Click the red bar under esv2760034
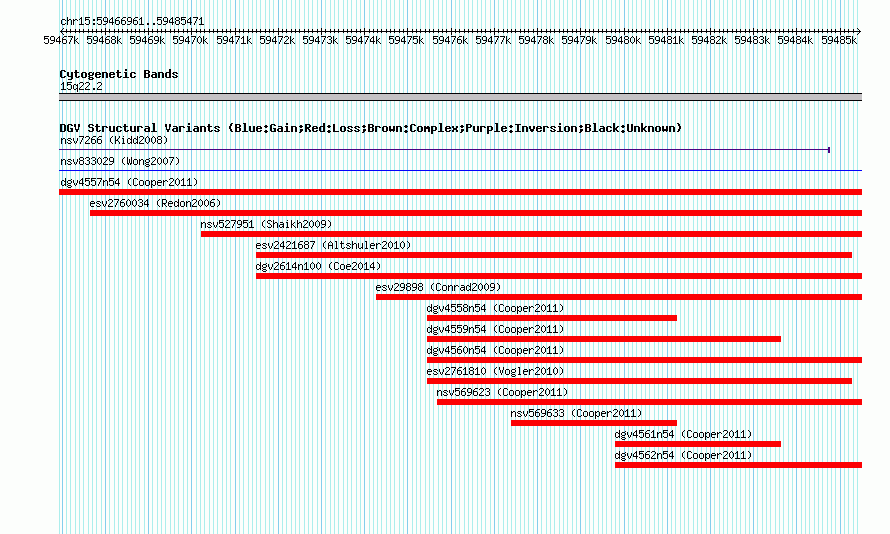Screen dimensions: 890x534 pyautogui.click(x=476, y=213)
